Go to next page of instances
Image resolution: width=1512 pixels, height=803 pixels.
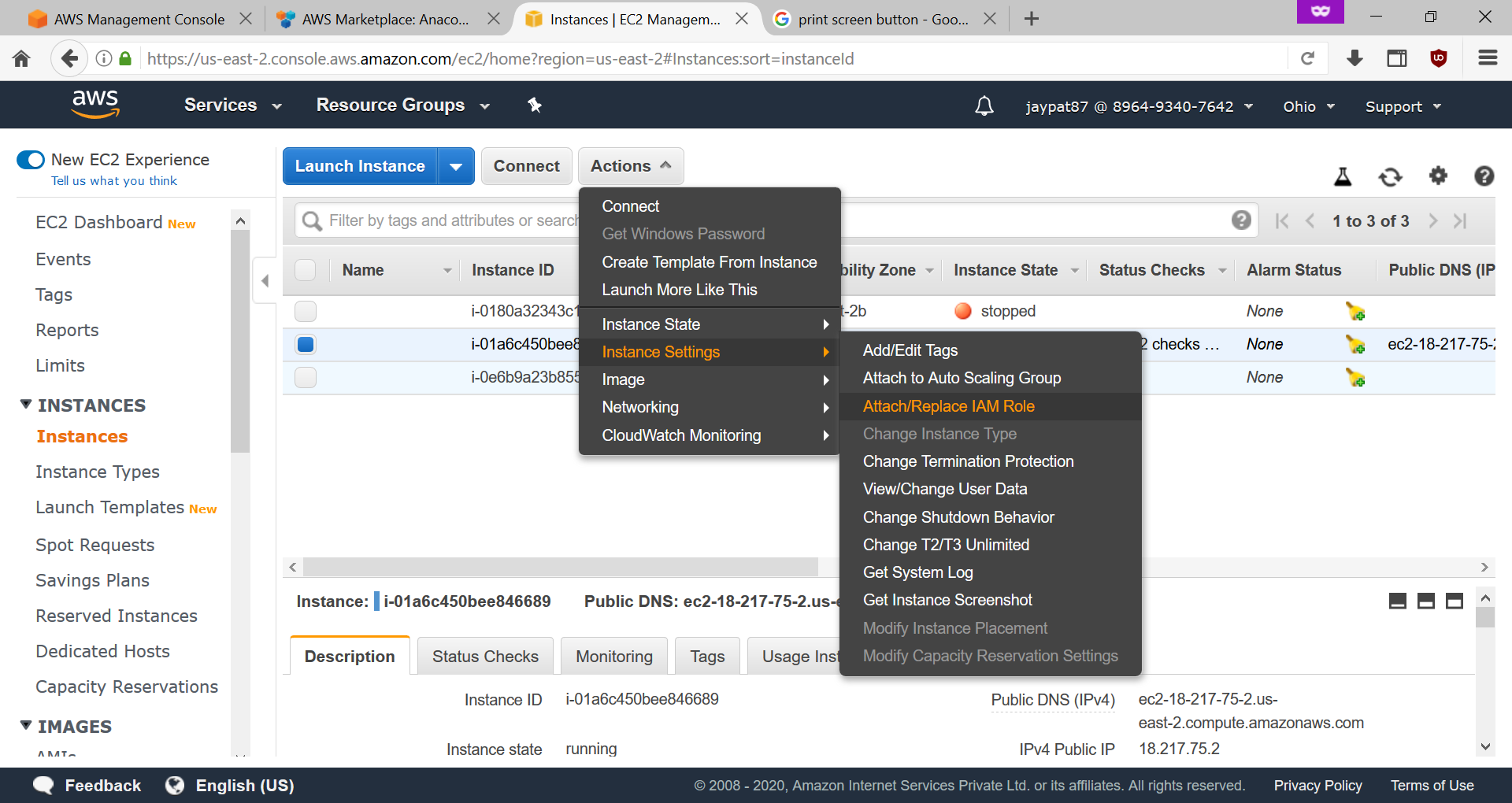(1432, 221)
